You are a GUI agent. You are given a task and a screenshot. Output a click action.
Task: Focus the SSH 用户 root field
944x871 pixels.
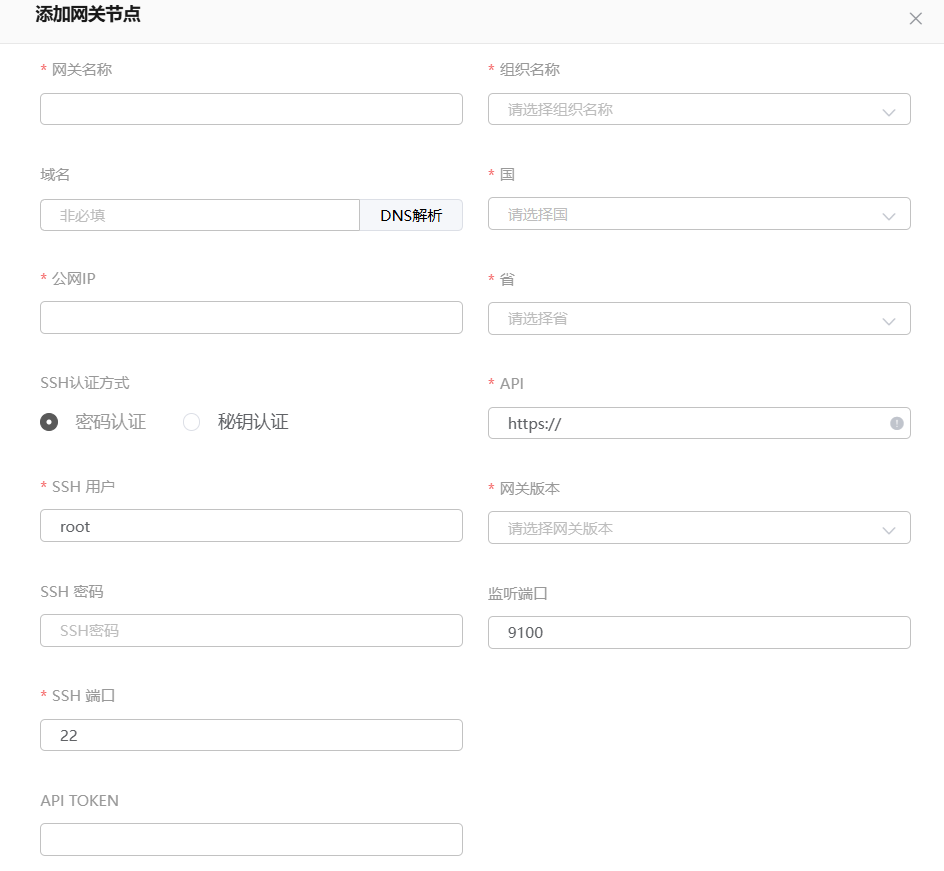(x=251, y=526)
